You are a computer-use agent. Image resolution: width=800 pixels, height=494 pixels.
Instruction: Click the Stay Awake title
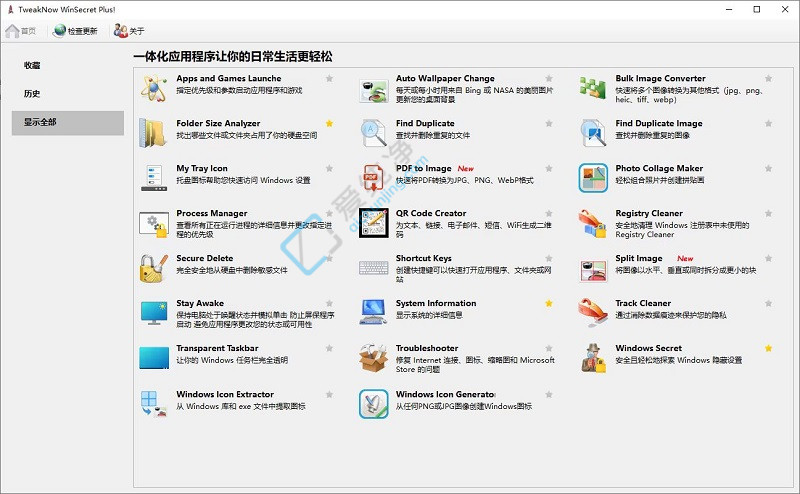point(200,303)
